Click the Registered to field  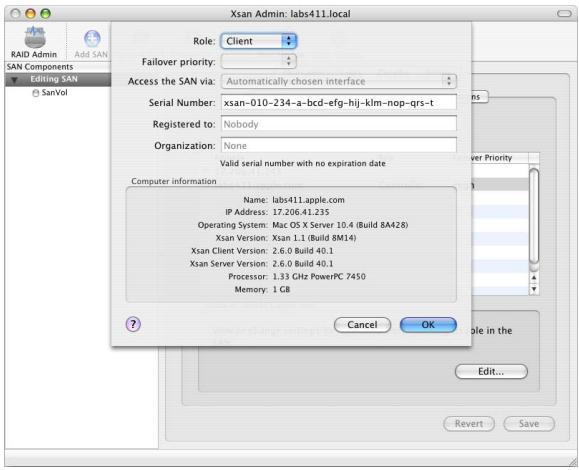(x=339, y=124)
